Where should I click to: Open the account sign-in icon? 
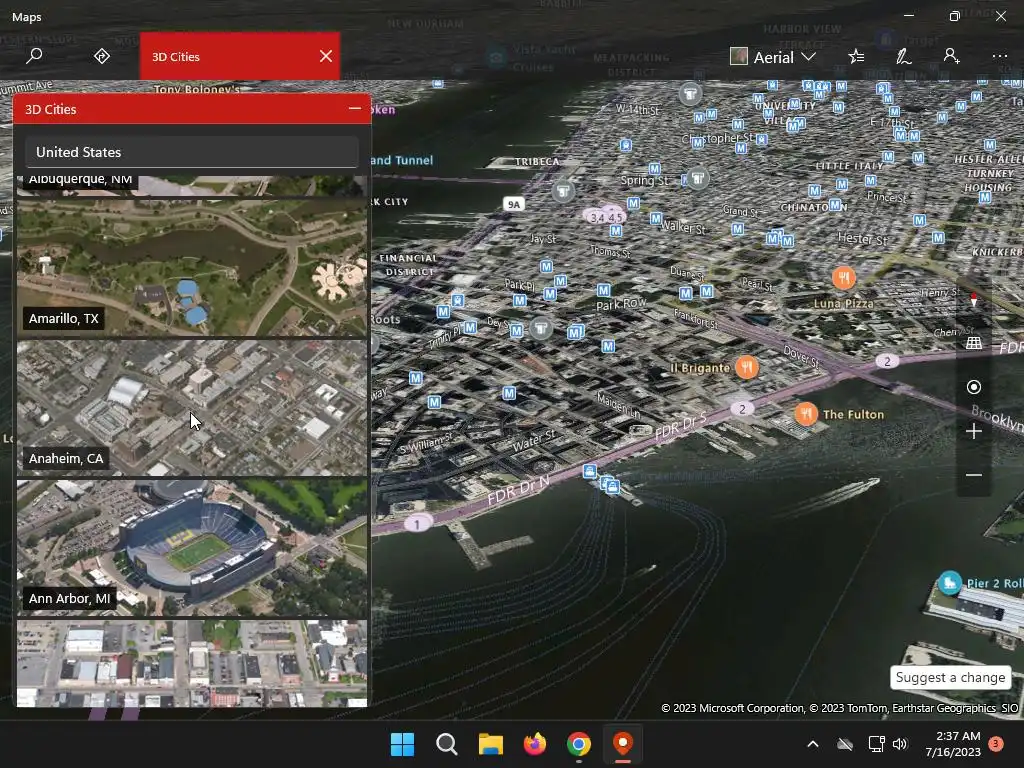951,56
